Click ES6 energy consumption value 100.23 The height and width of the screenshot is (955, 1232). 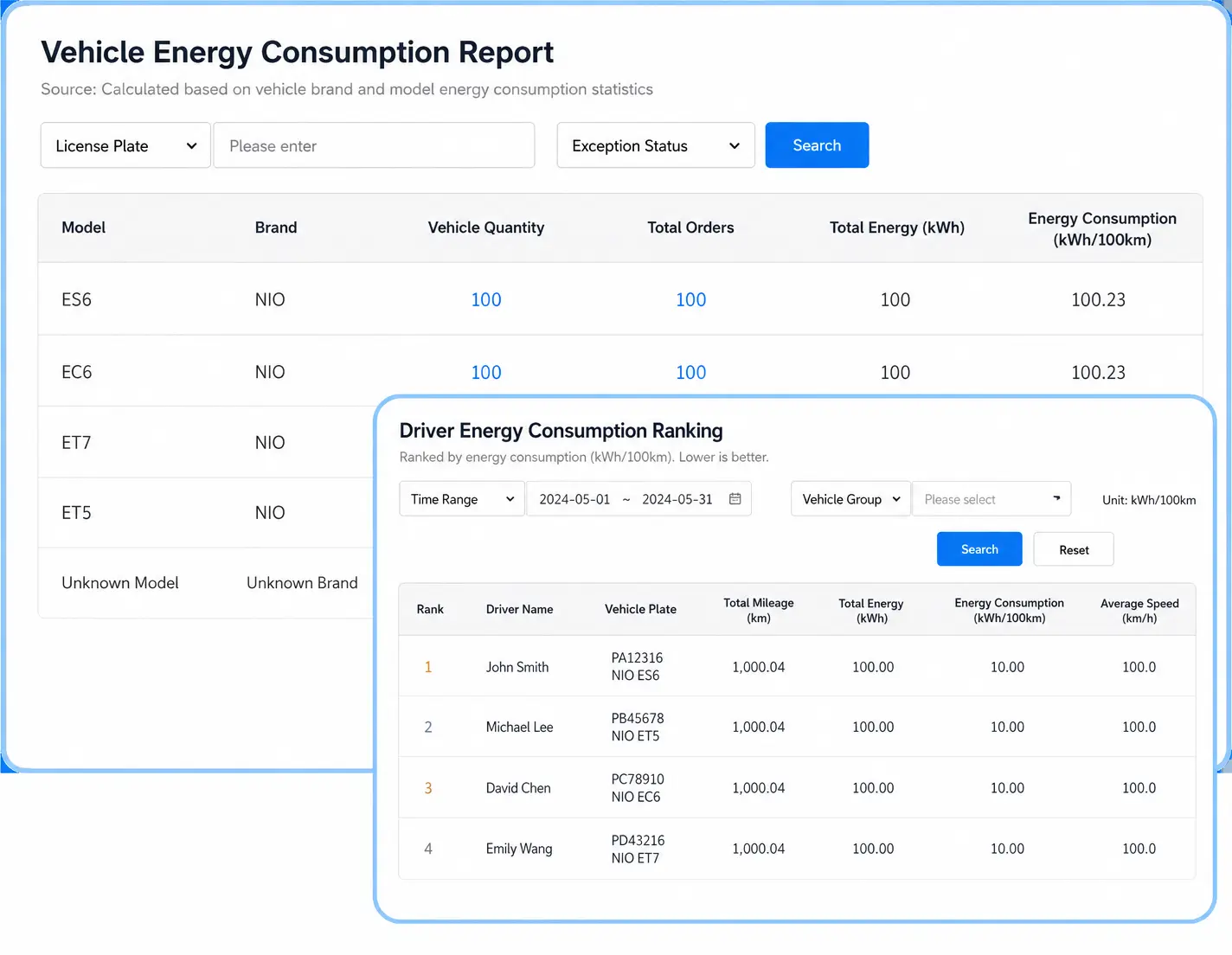(1098, 299)
